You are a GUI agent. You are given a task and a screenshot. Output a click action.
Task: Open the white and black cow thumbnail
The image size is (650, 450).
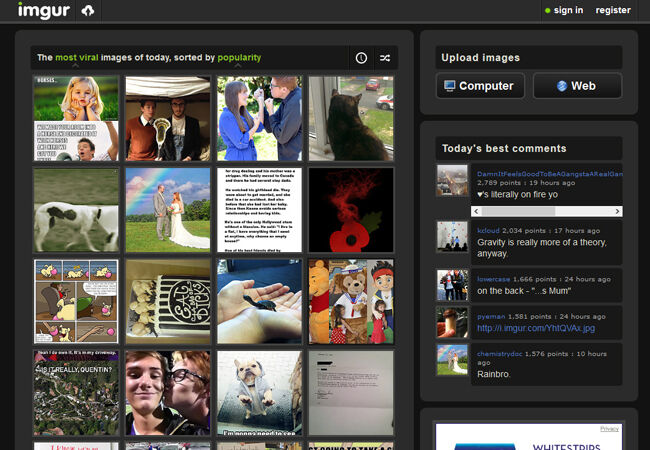[x=76, y=210]
